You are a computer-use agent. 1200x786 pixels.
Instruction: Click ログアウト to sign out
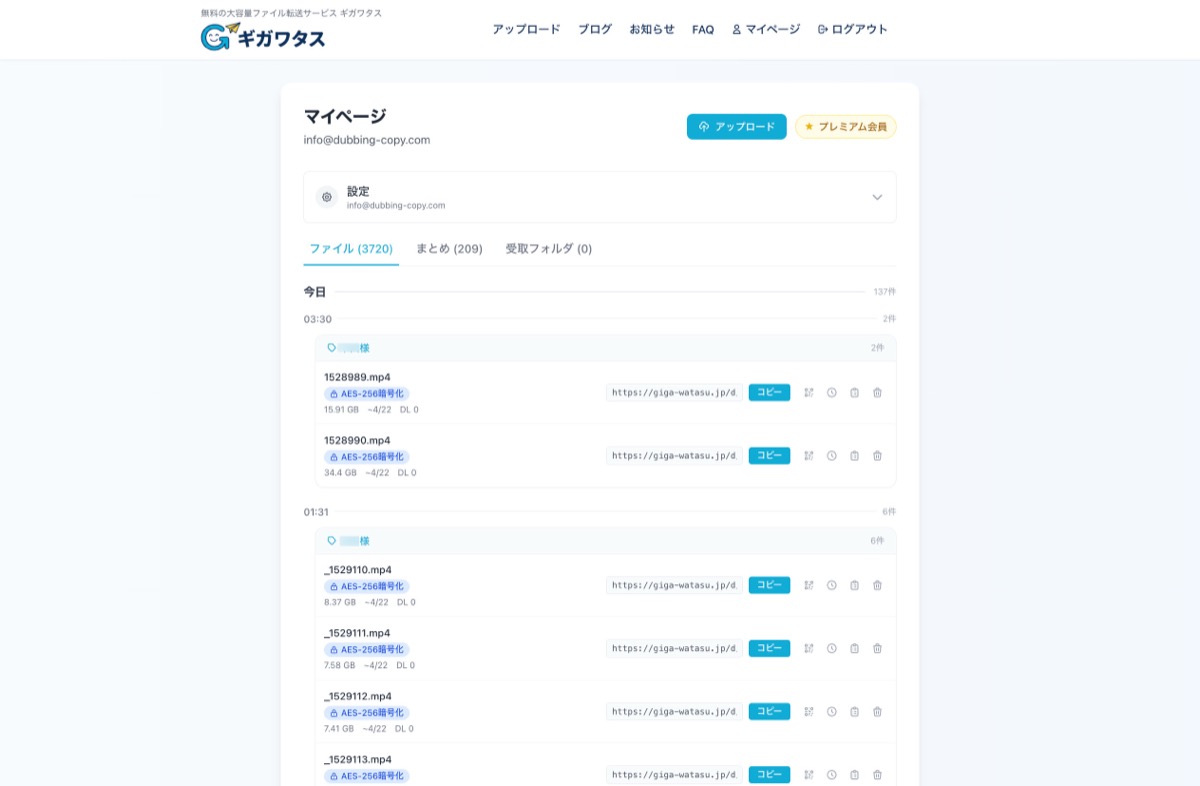point(853,30)
